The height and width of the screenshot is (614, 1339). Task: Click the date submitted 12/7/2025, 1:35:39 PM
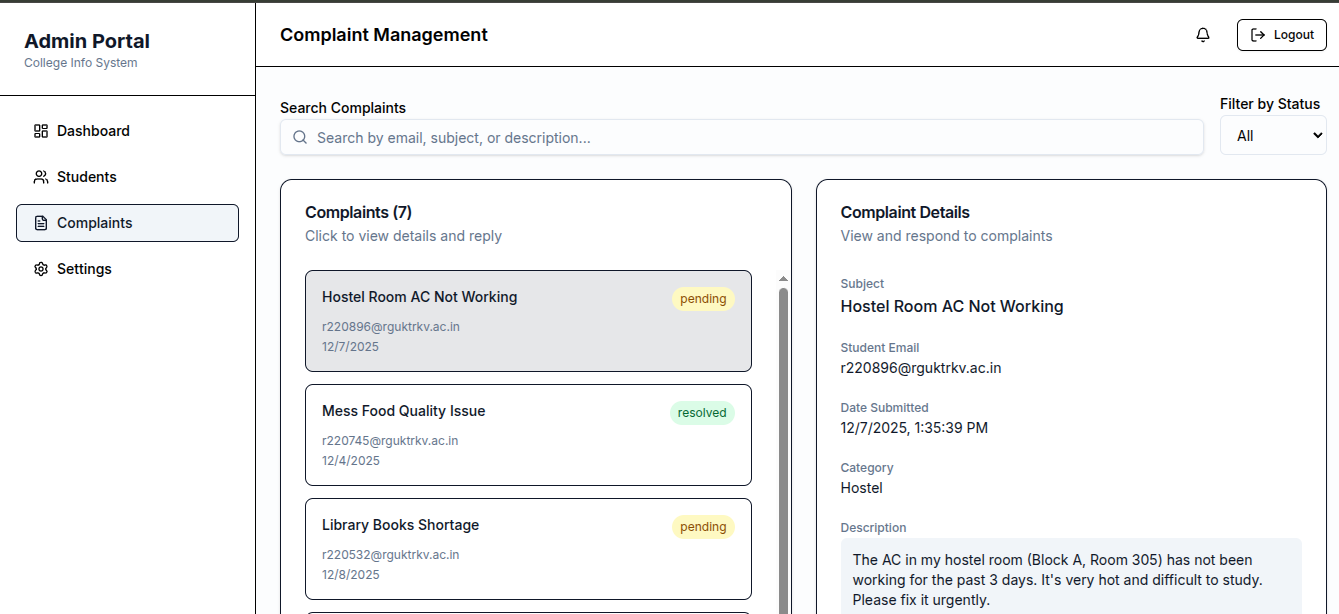tap(914, 428)
